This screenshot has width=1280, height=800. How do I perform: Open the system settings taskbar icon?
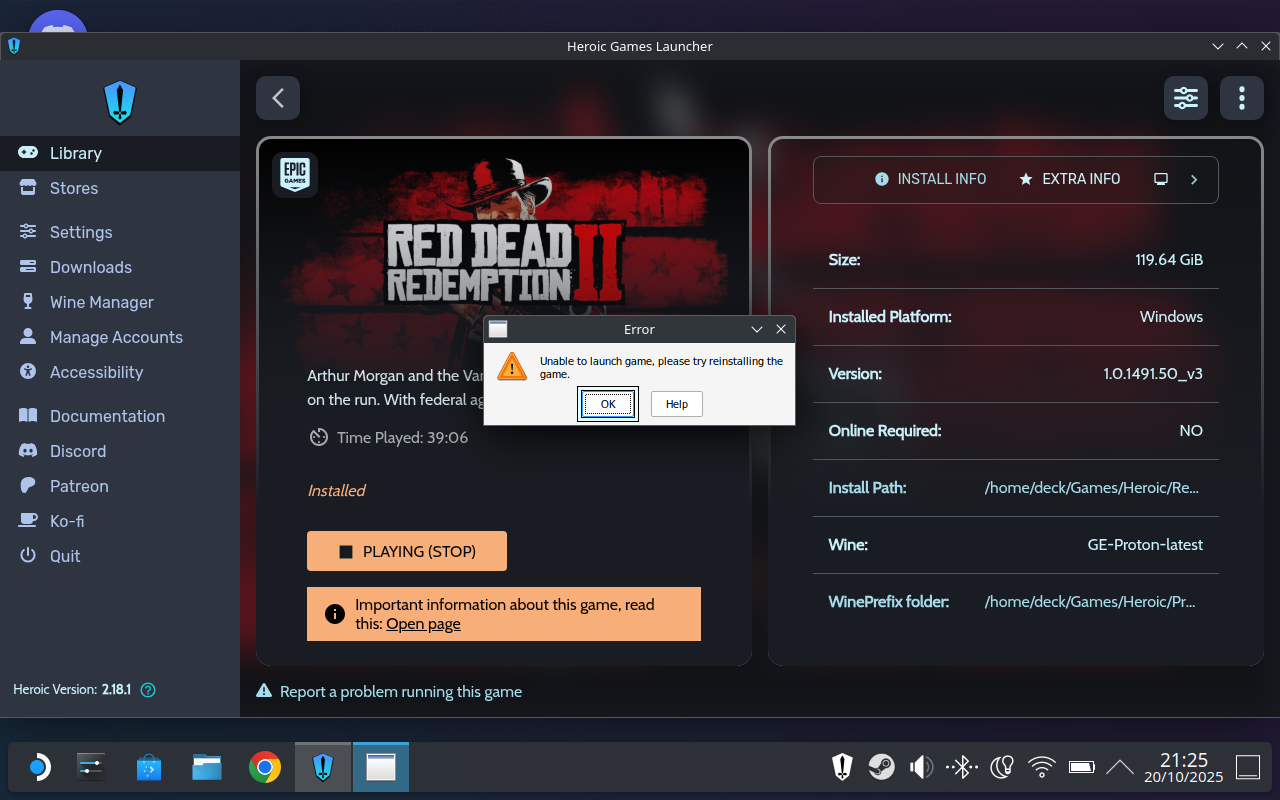coord(92,767)
